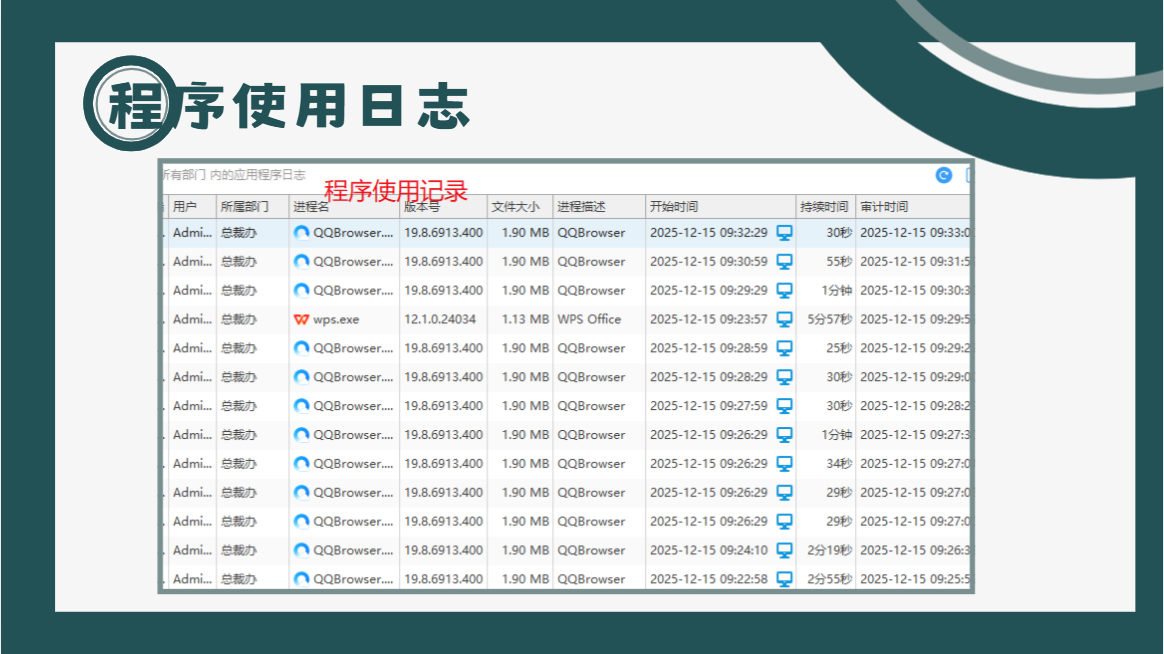This screenshot has height=654, width=1164.
Task: Select row with duration 5分57秒
Action: click(x=566, y=319)
